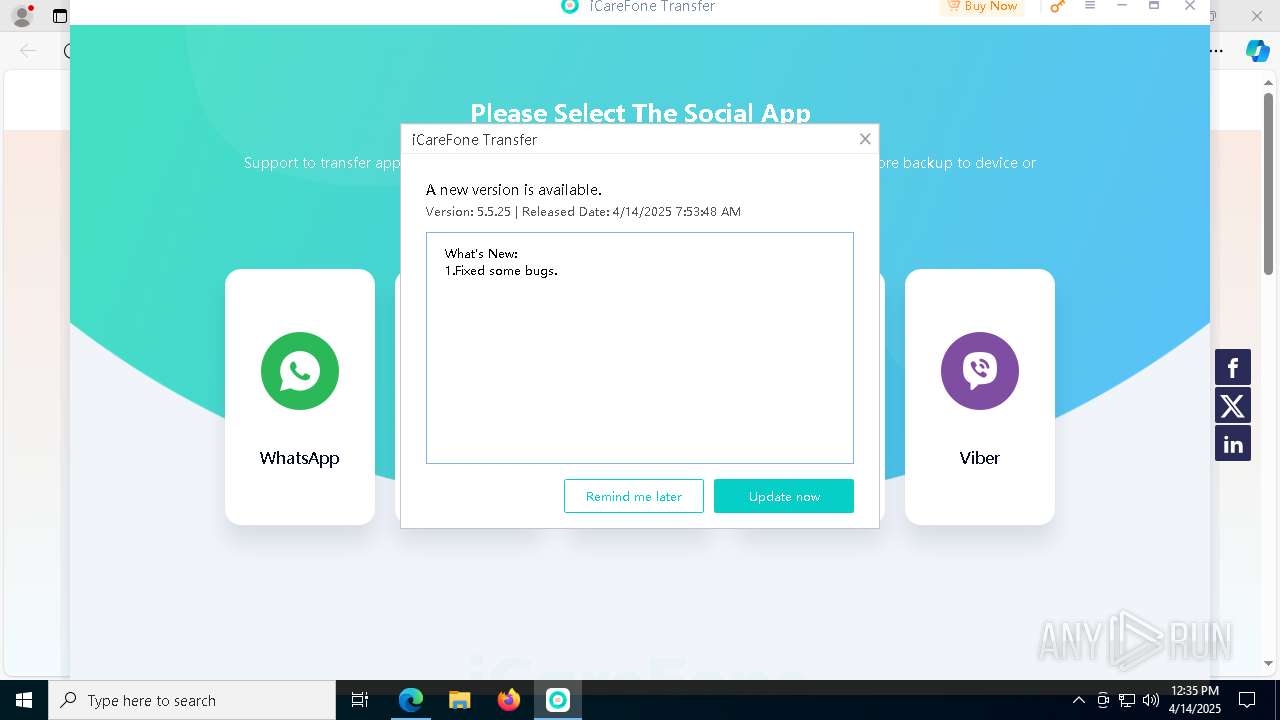
Task: Select the Viber app card
Action: 980,397
